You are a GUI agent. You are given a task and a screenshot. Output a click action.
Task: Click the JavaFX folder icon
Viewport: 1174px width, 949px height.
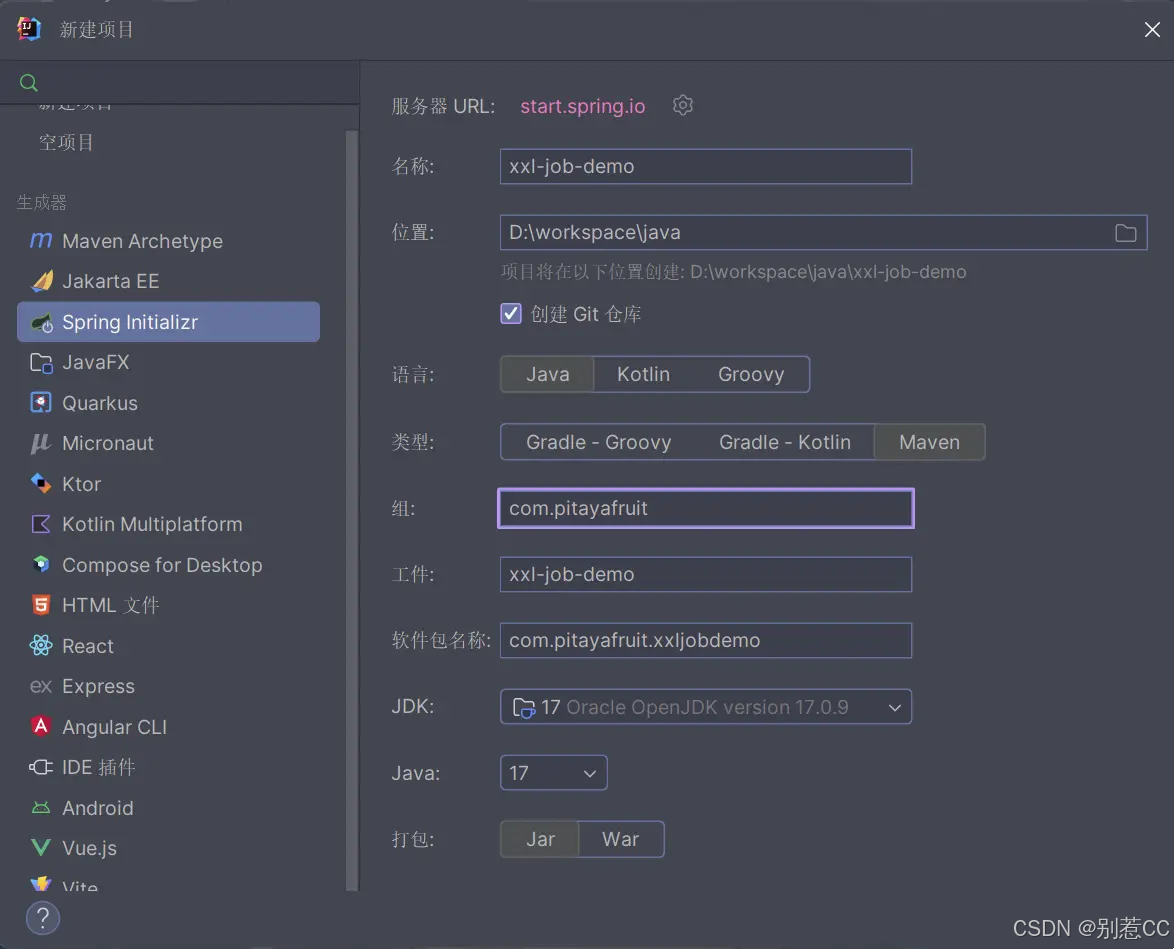tap(41, 363)
